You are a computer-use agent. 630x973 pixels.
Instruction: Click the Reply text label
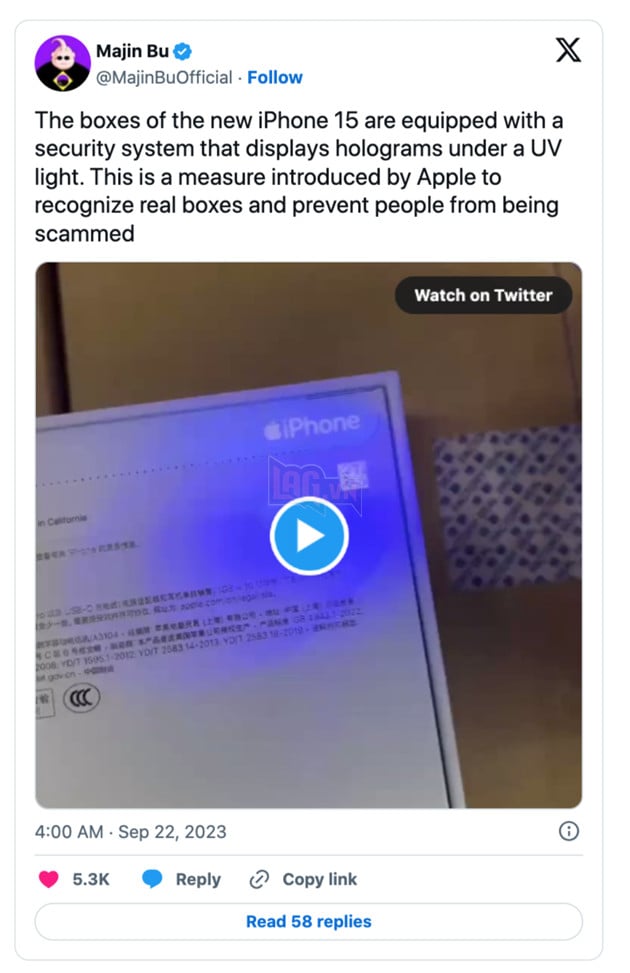point(198,879)
